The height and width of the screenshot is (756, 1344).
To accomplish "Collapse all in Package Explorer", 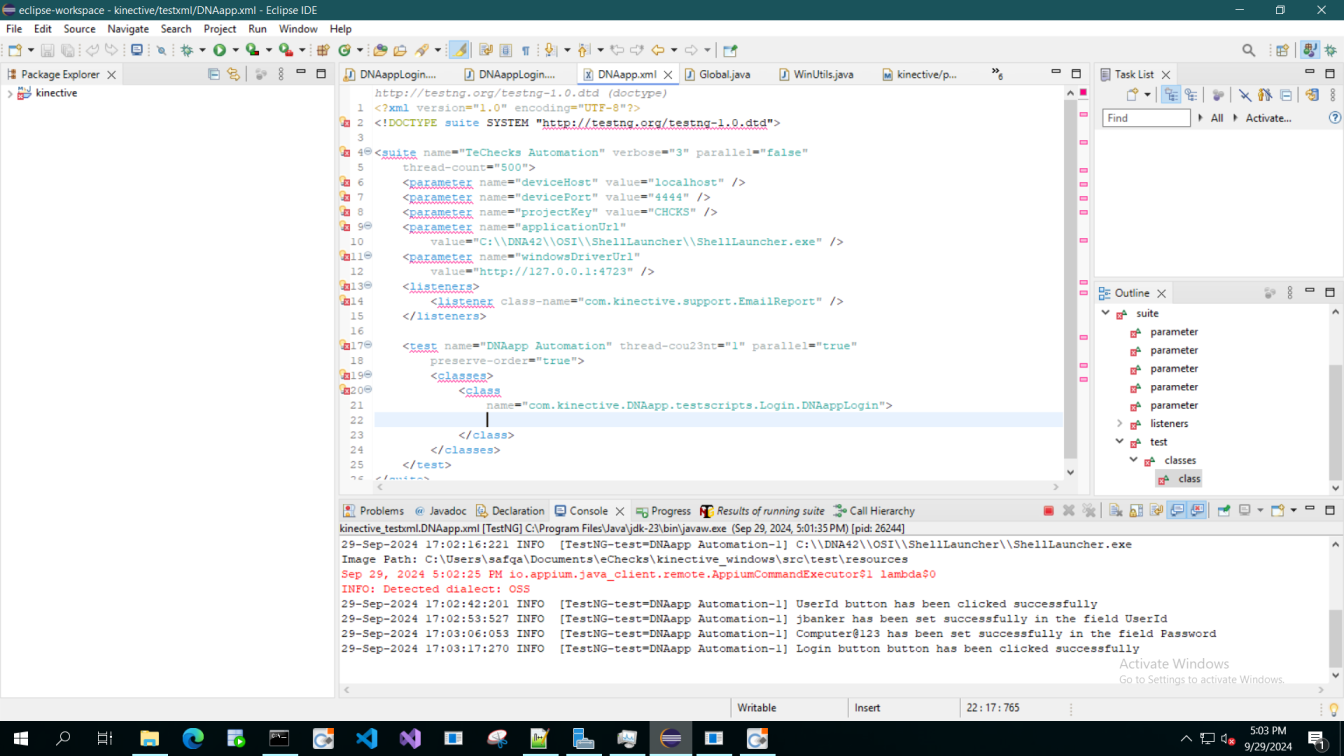I will [x=213, y=74].
